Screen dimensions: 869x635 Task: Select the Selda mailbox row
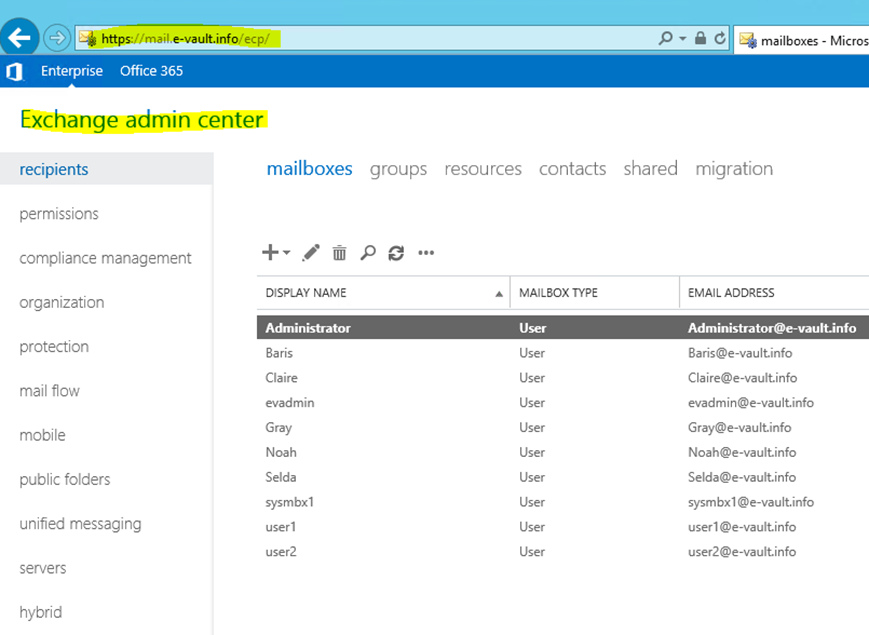click(563, 477)
